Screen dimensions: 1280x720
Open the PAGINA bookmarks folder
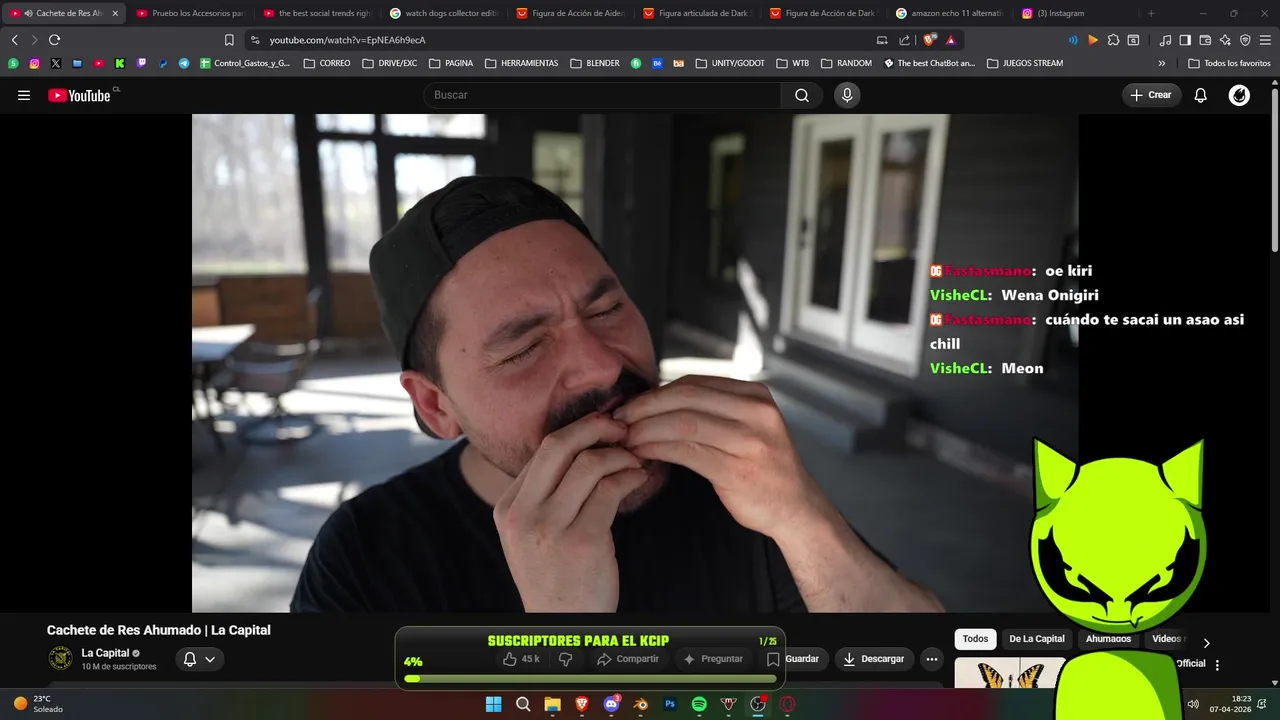(x=451, y=63)
